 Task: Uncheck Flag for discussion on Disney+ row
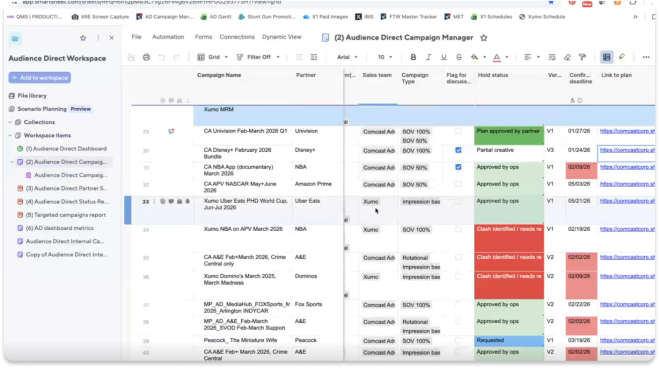pyautogui.click(x=458, y=150)
